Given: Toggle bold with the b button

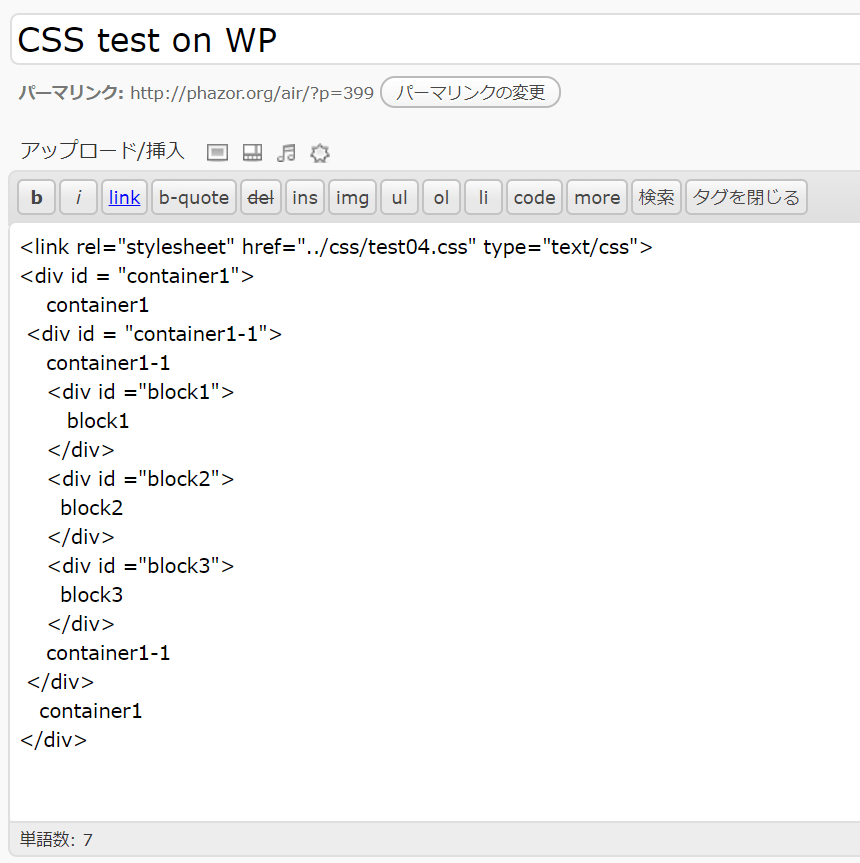Looking at the screenshot, I should 37,197.
